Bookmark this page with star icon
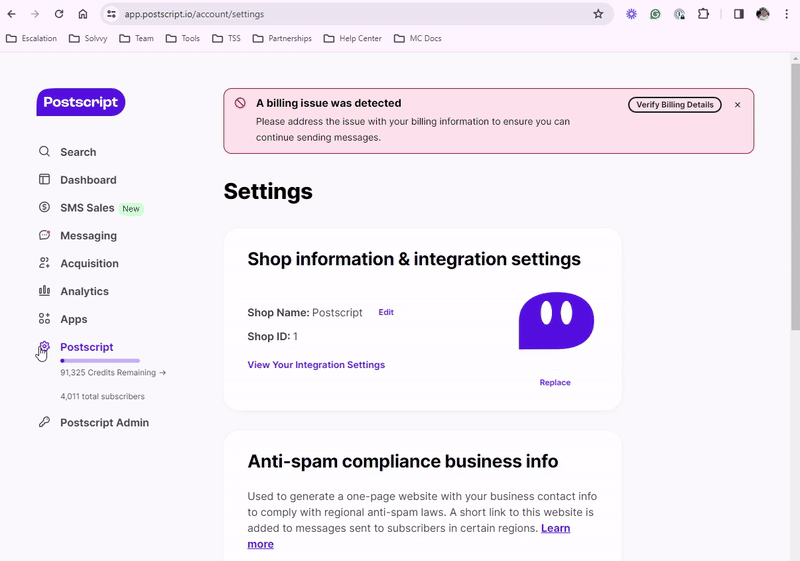The image size is (800, 561). point(598,14)
